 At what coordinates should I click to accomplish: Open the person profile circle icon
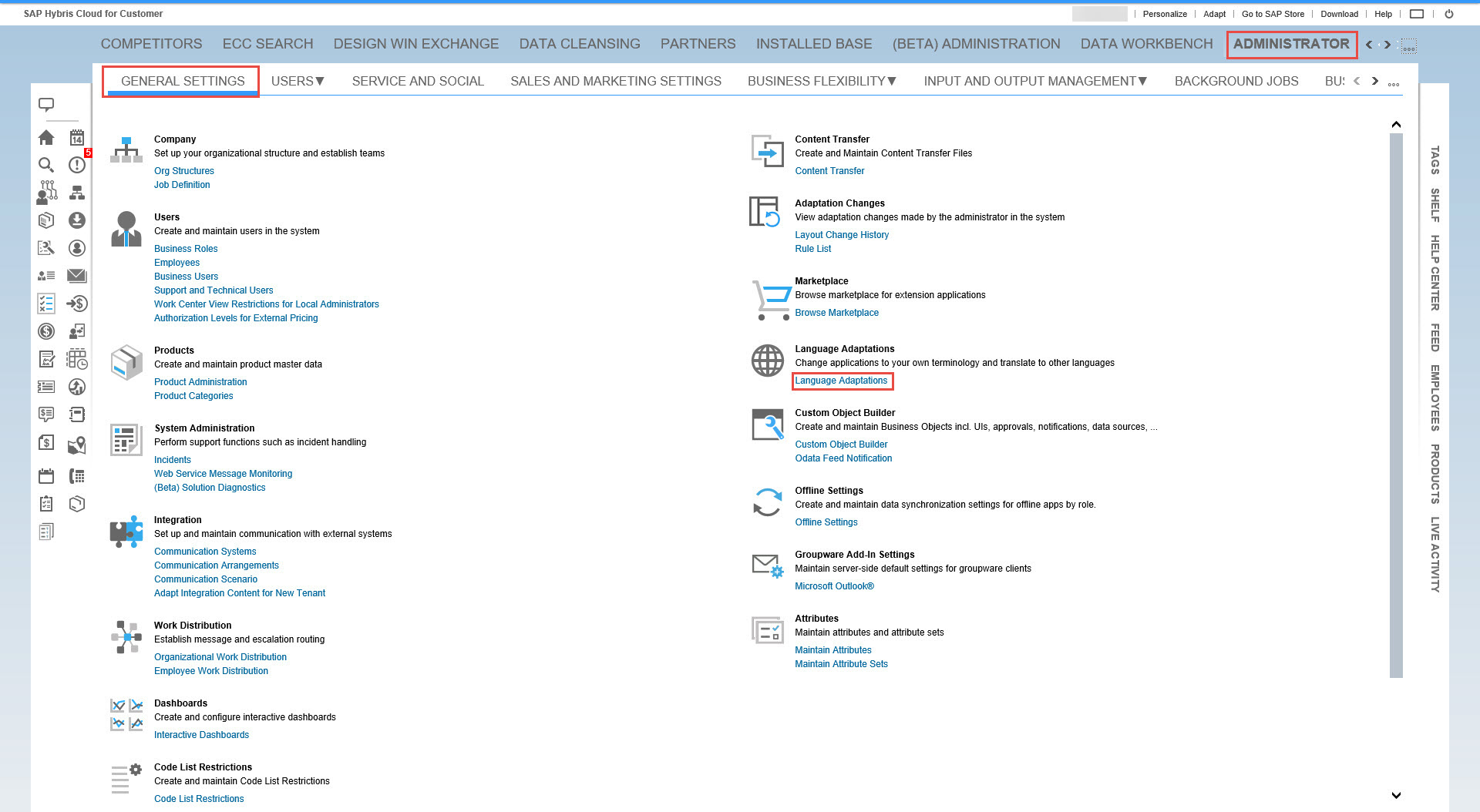[x=77, y=248]
